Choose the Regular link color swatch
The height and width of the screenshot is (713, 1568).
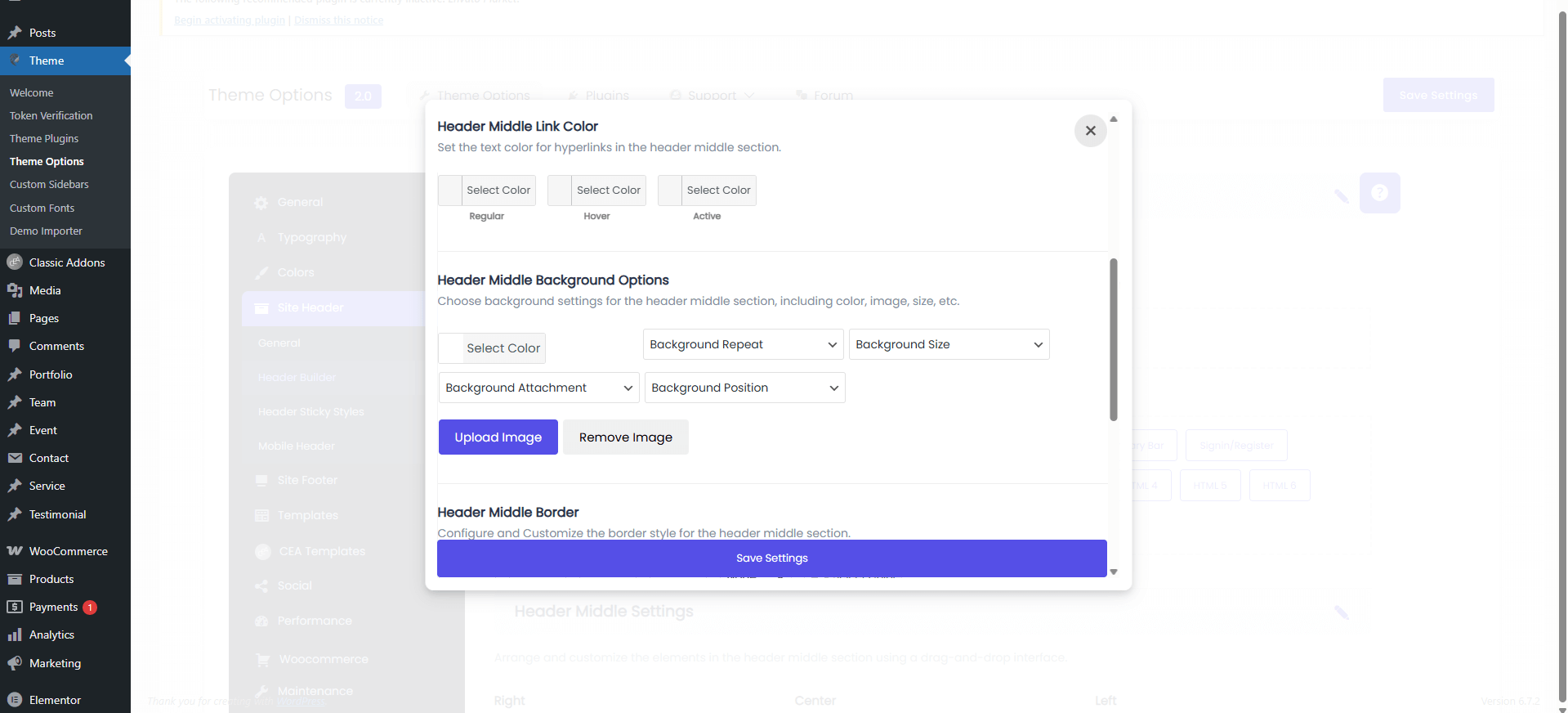click(450, 191)
